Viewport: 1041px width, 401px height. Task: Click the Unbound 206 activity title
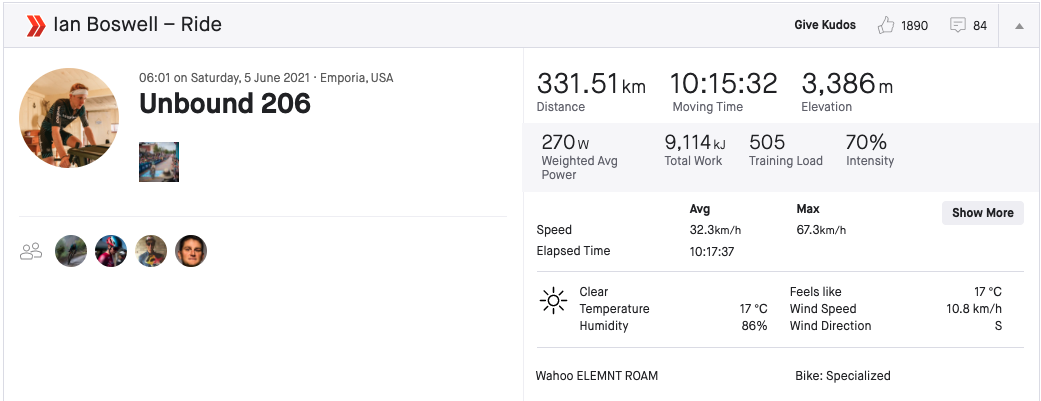click(x=225, y=104)
